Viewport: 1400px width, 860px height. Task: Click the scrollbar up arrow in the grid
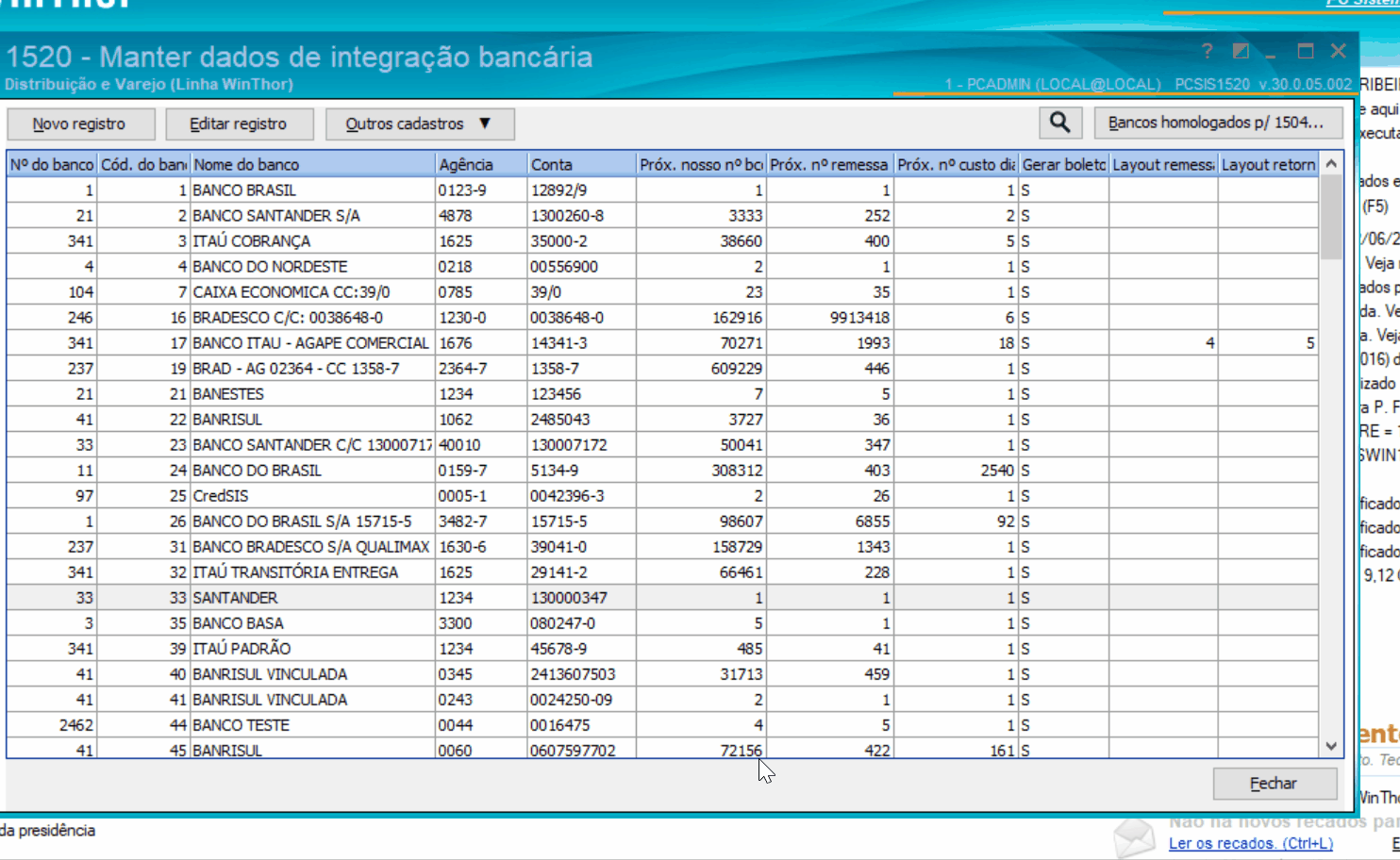point(1331,164)
